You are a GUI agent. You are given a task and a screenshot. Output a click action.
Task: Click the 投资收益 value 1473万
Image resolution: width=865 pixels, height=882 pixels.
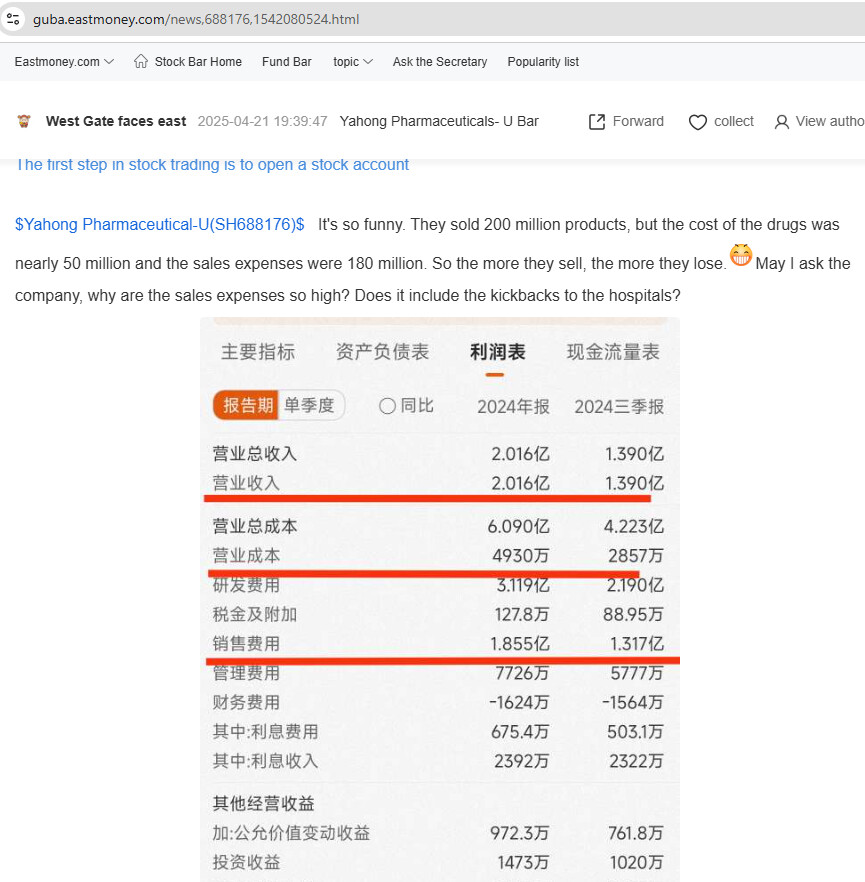point(523,862)
